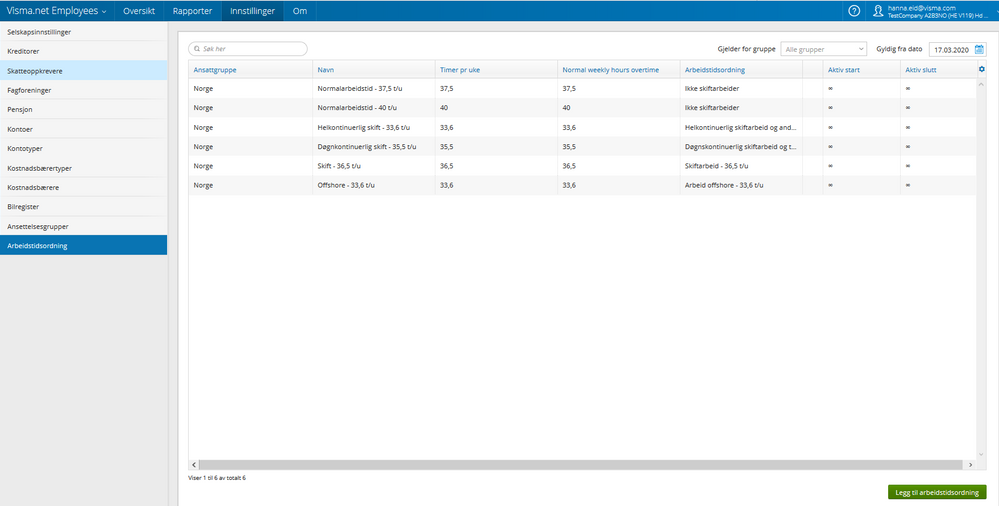Screen dimensions: 999x506
Task: Click the vertical scrollbar down arrow
Action: [x=981, y=453]
